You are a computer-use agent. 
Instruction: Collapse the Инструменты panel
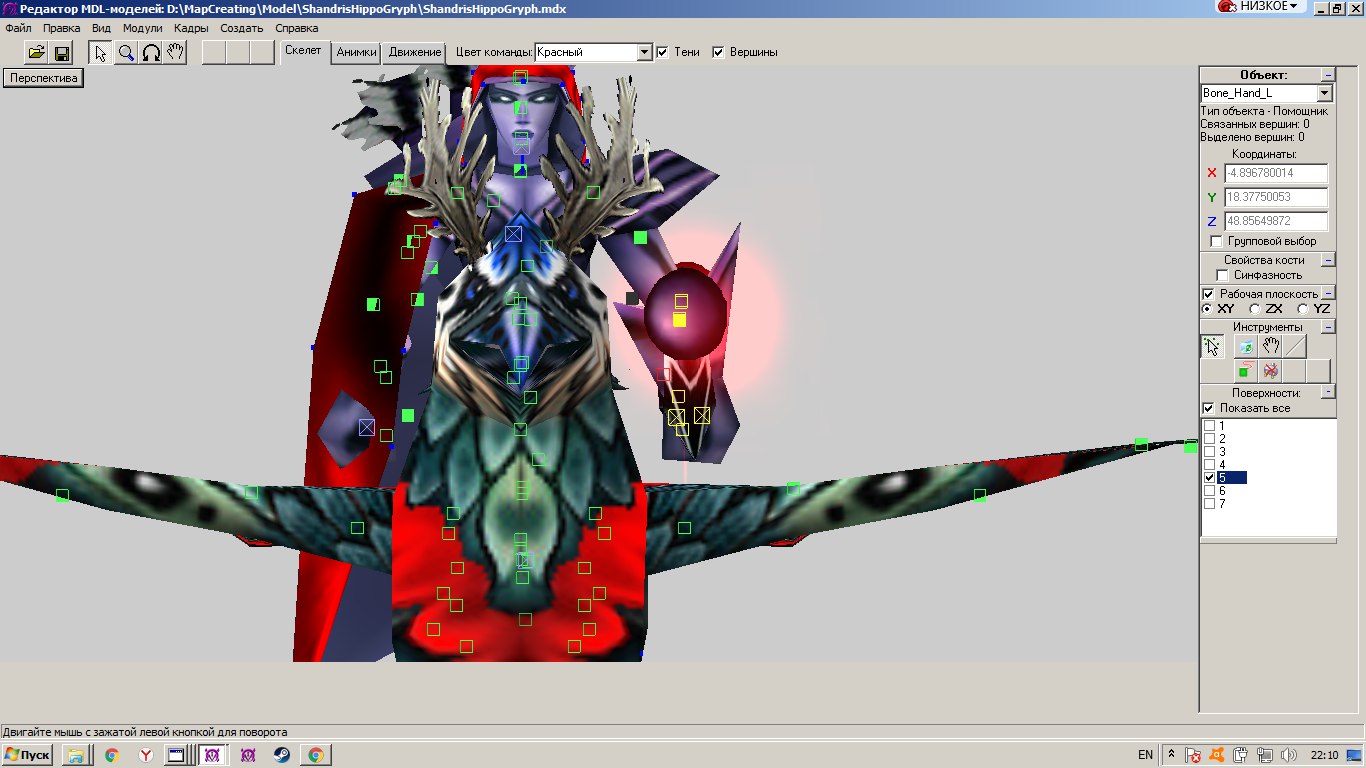(x=1328, y=327)
